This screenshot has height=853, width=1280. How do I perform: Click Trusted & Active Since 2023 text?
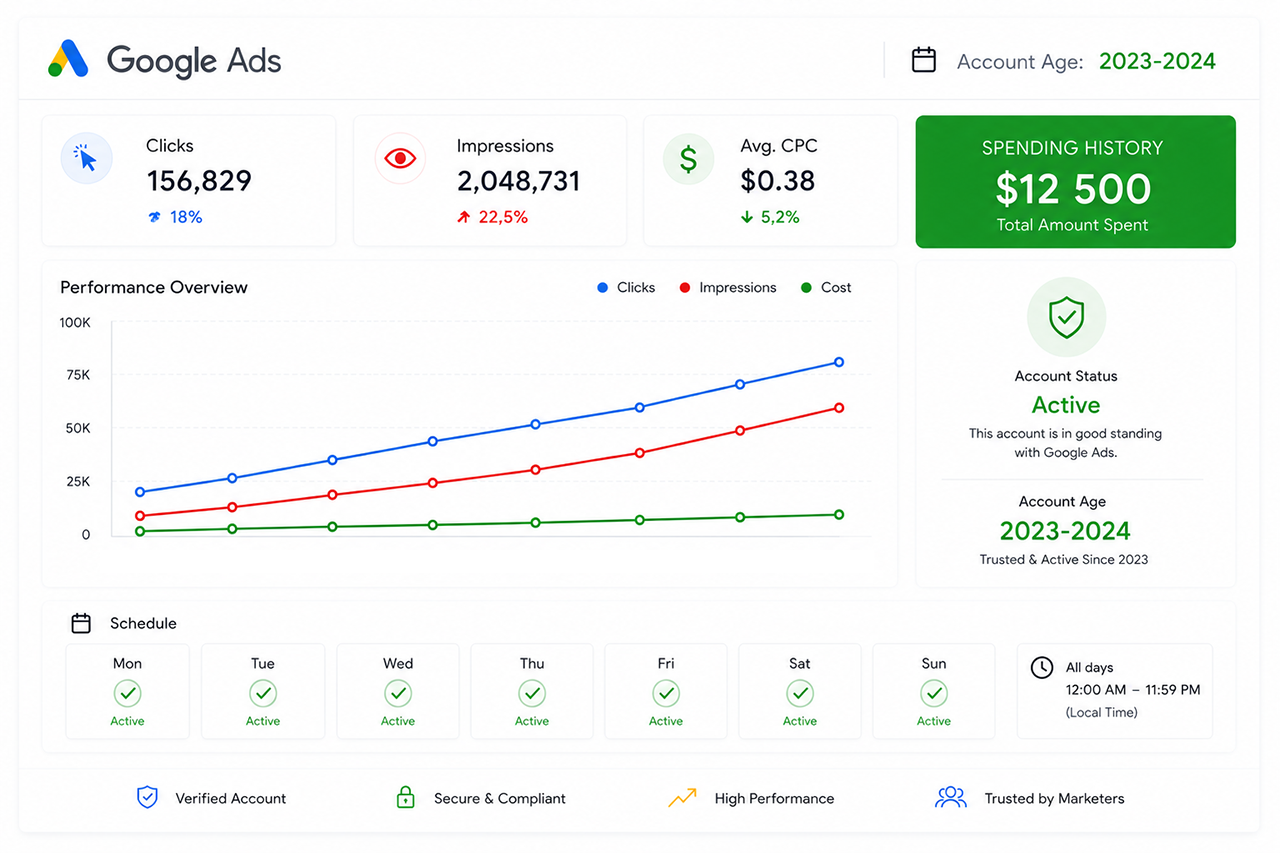[x=1064, y=559]
